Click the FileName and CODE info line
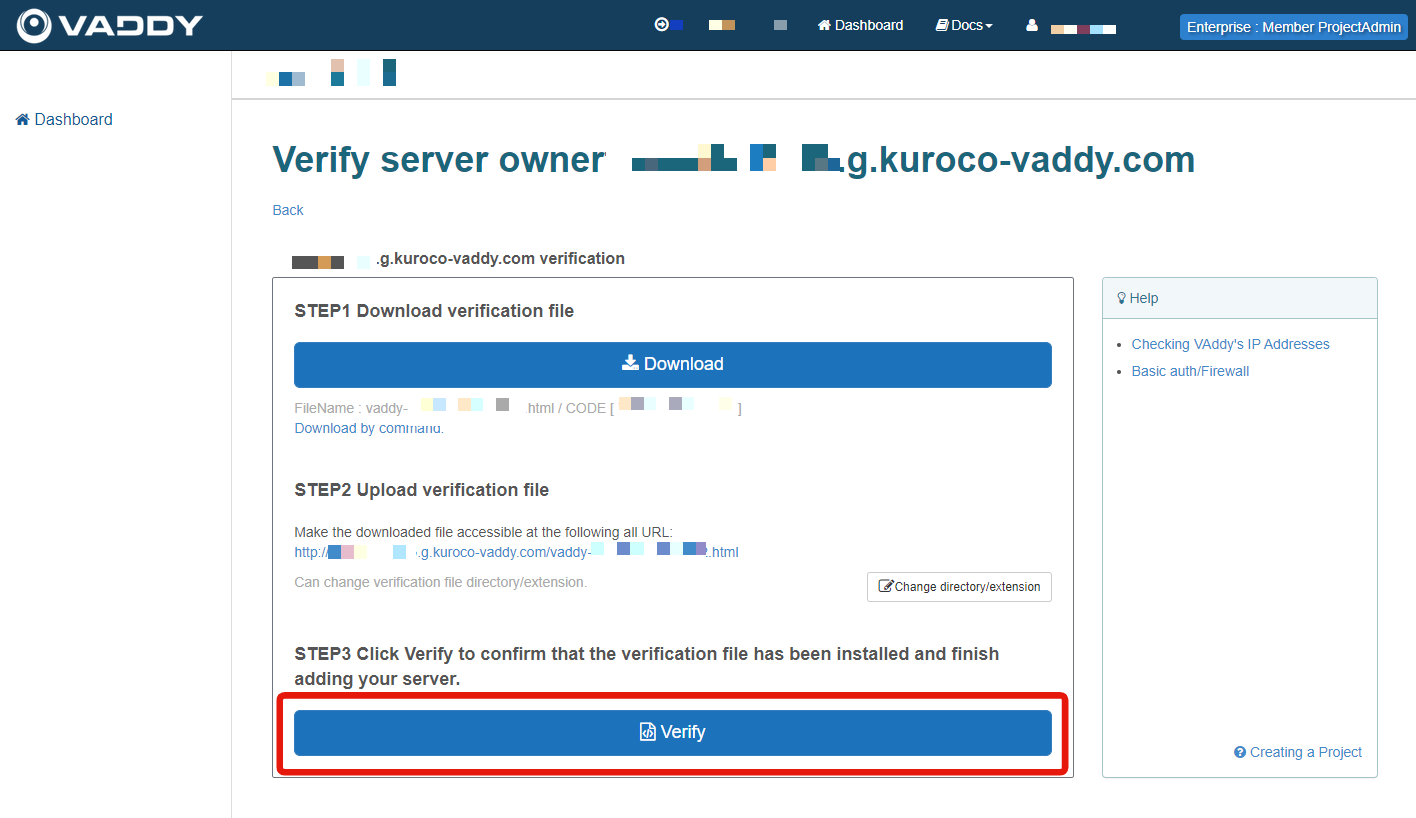This screenshot has height=818, width=1416. (518, 408)
